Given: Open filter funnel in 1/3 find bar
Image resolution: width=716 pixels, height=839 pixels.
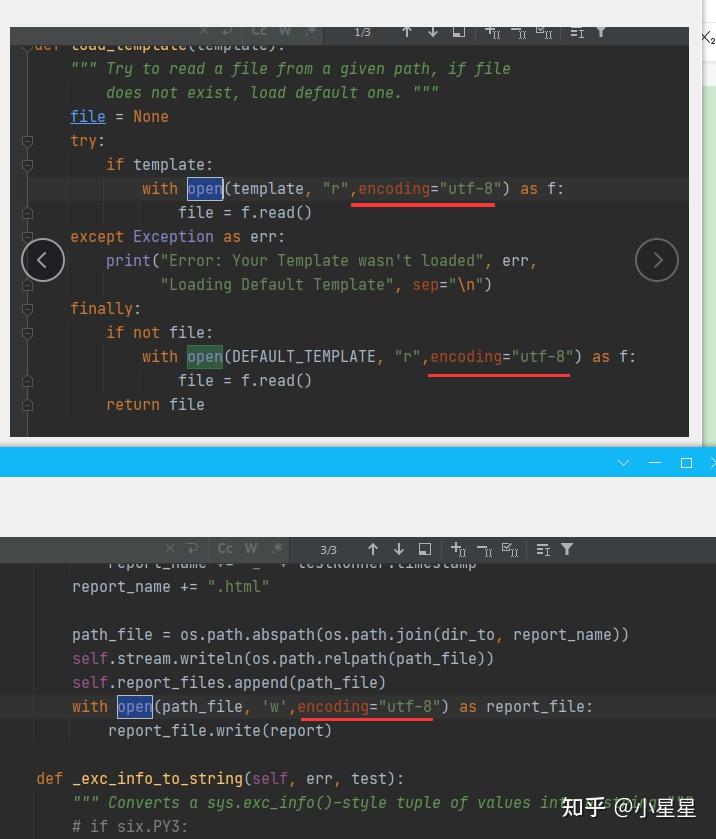Looking at the screenshot, I should click(x=601, y=32).
